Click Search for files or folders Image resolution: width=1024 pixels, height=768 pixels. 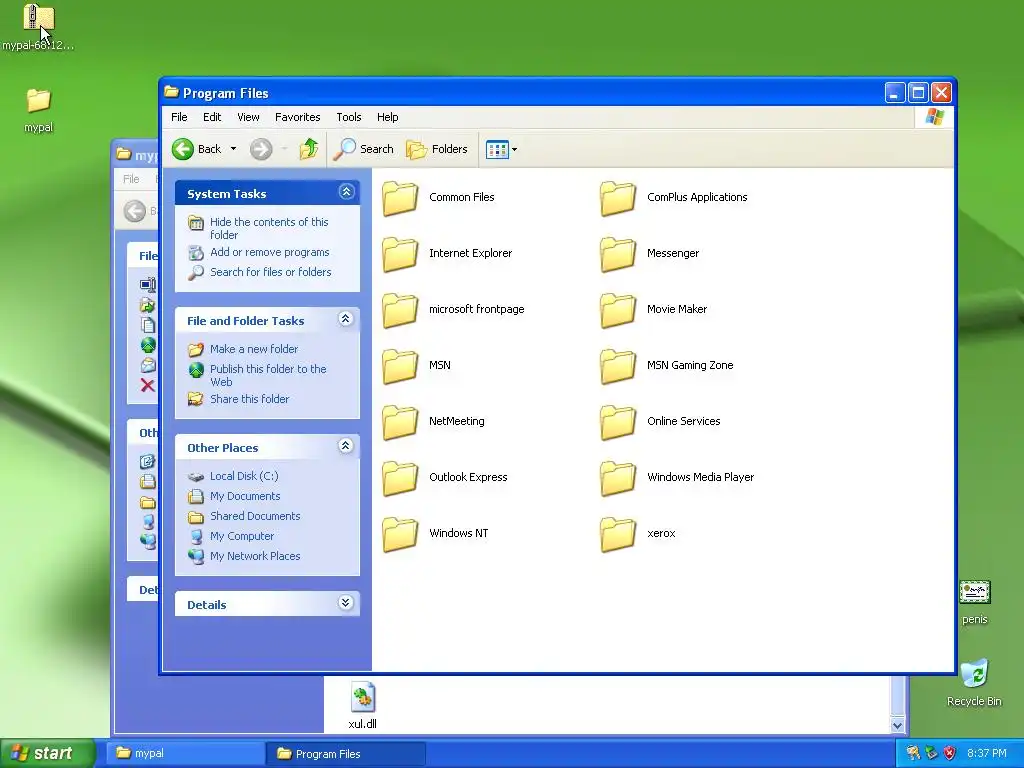click(270, 272)
